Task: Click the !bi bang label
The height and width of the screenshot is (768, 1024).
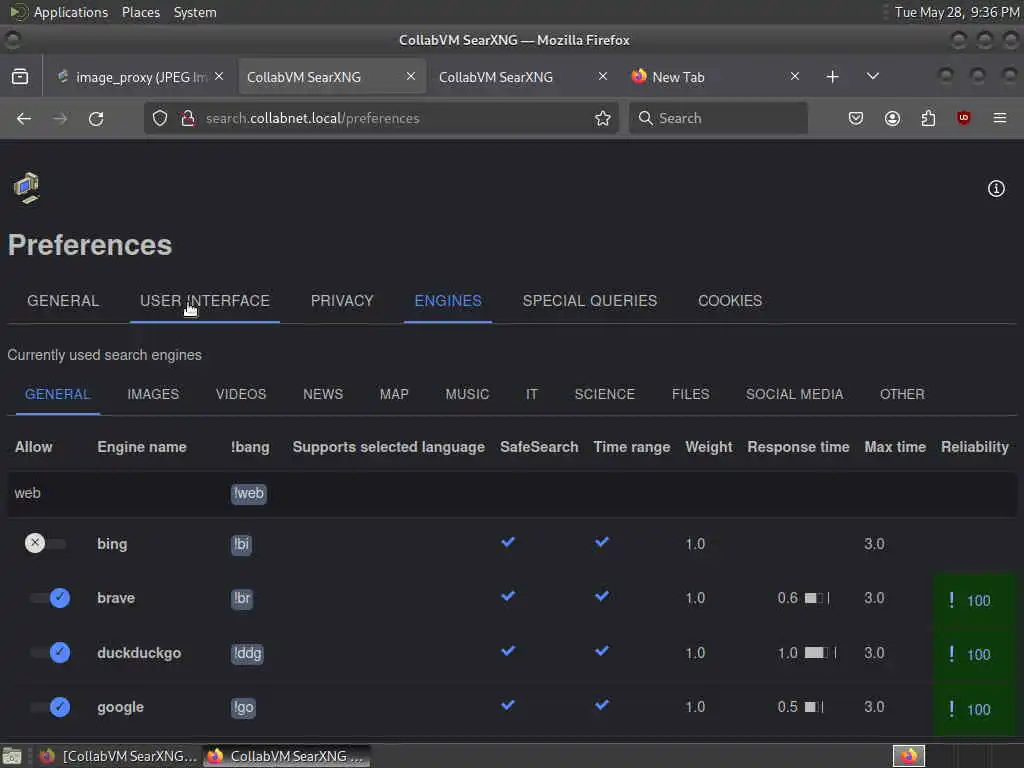Action: pyautogui.click(x=241, y=544)
